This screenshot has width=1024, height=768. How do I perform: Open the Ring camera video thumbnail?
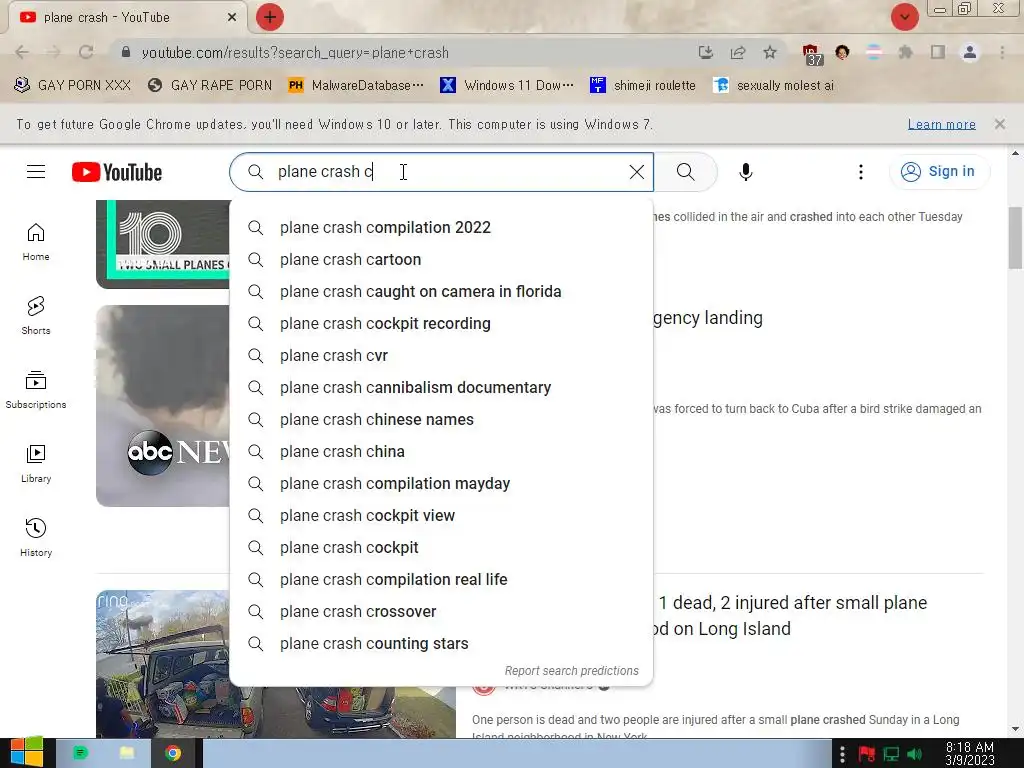[163, 664]
